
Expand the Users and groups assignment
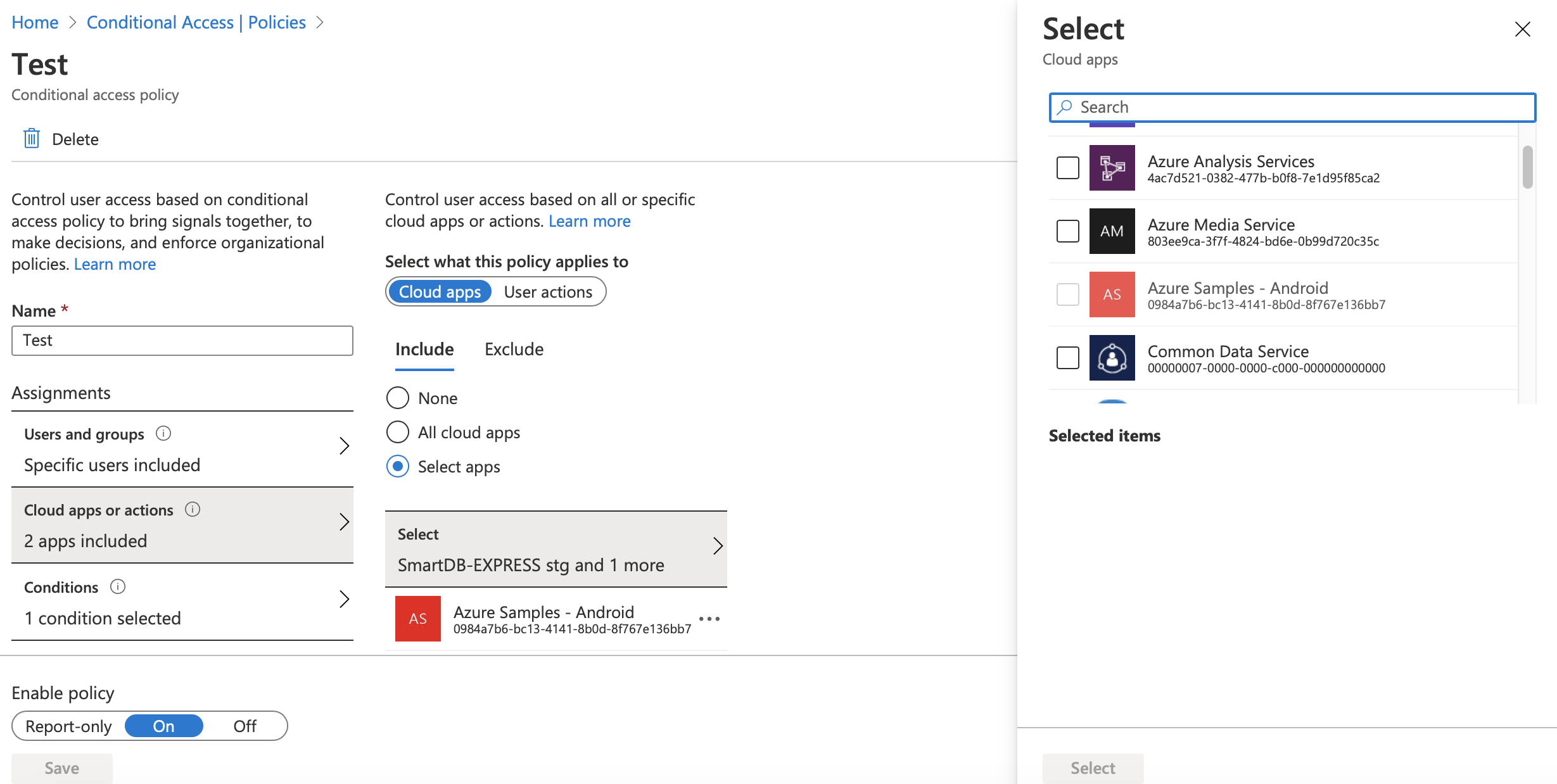coord(345,446)
